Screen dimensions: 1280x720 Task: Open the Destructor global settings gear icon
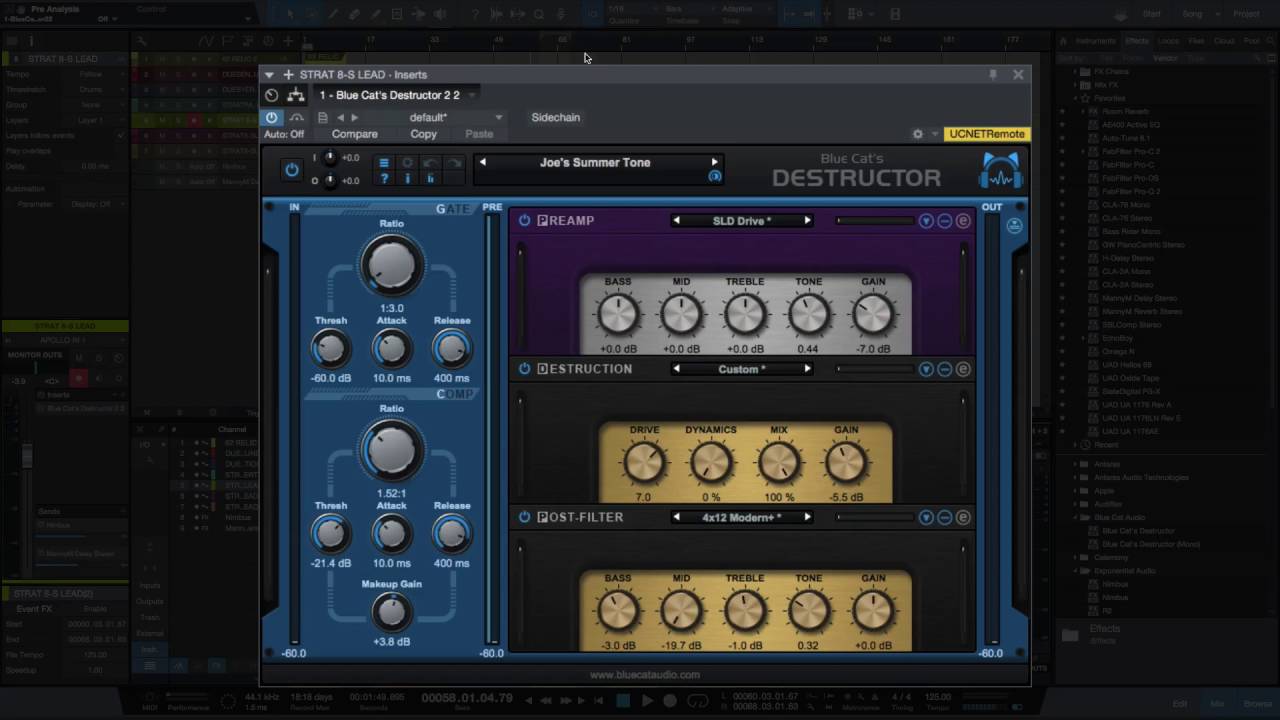click(407, 163)
